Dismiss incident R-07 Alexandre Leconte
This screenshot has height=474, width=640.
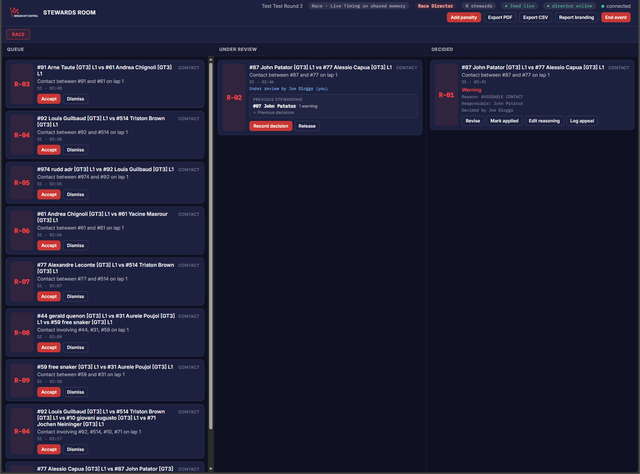(76, 296)
